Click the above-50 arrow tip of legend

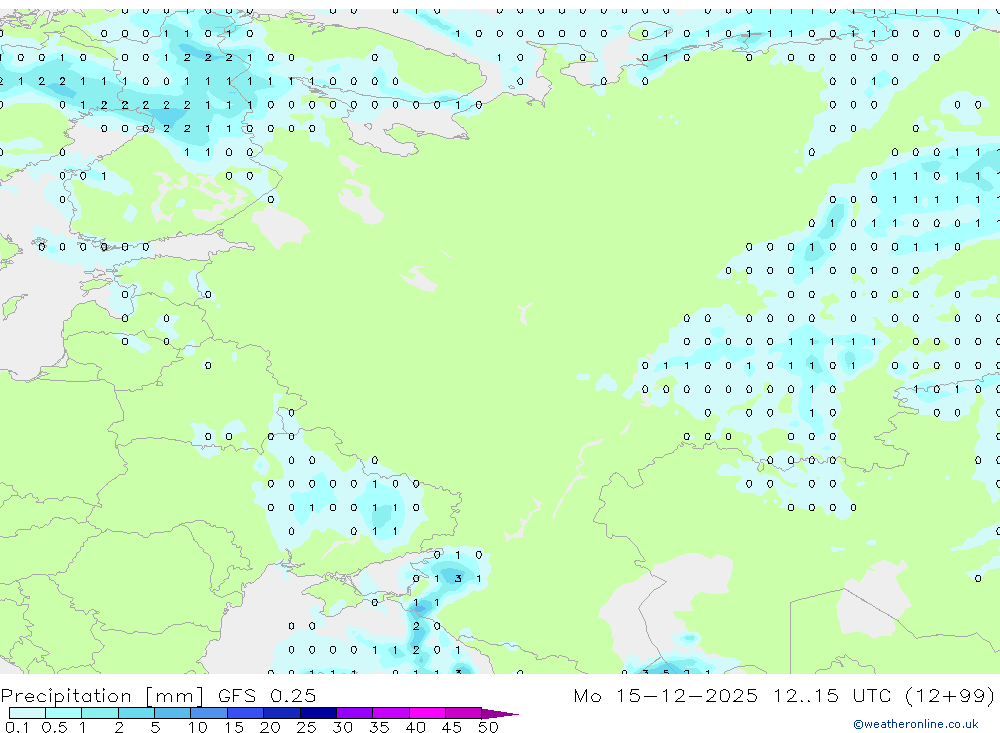click(500, 713)
